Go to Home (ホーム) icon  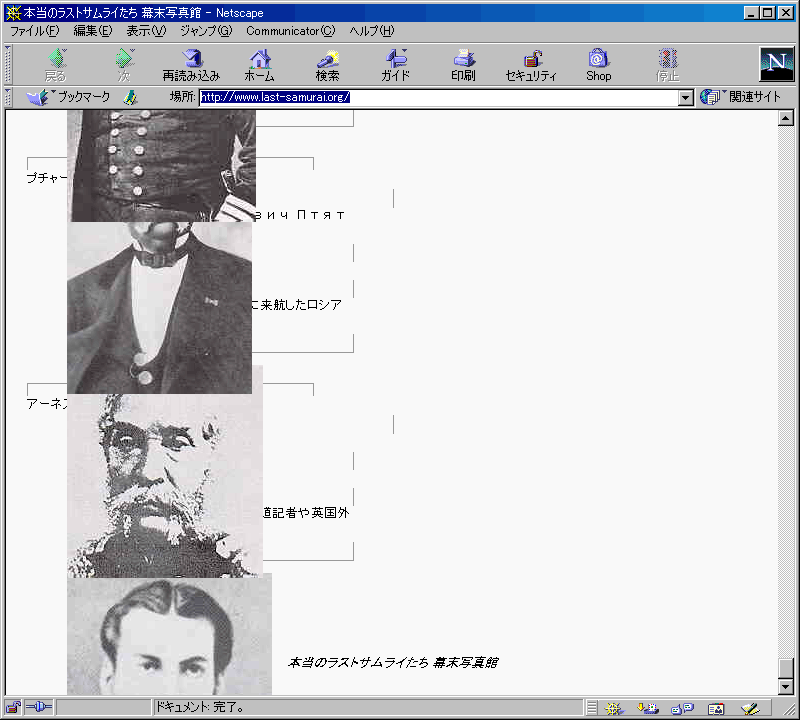point(259,65)
